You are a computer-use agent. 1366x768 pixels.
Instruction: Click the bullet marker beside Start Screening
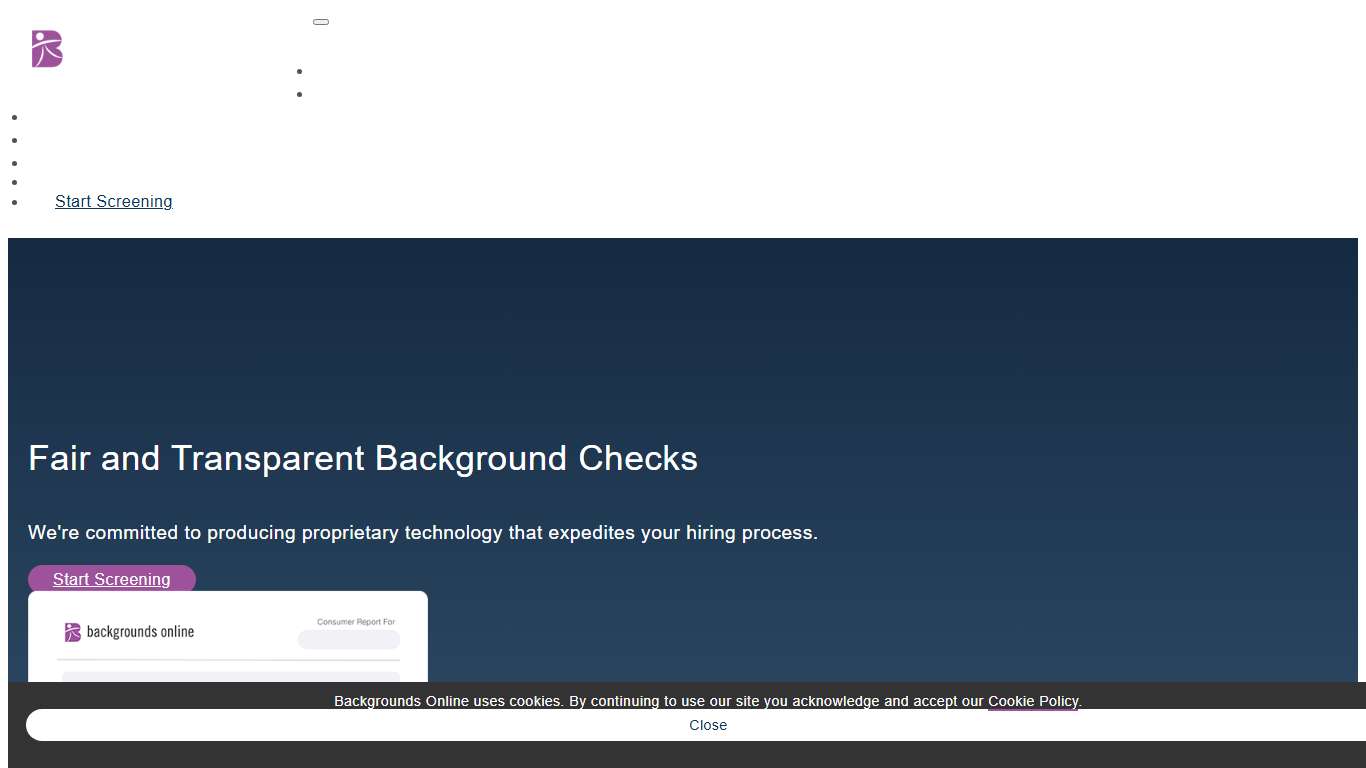click(x=15, y=201)
